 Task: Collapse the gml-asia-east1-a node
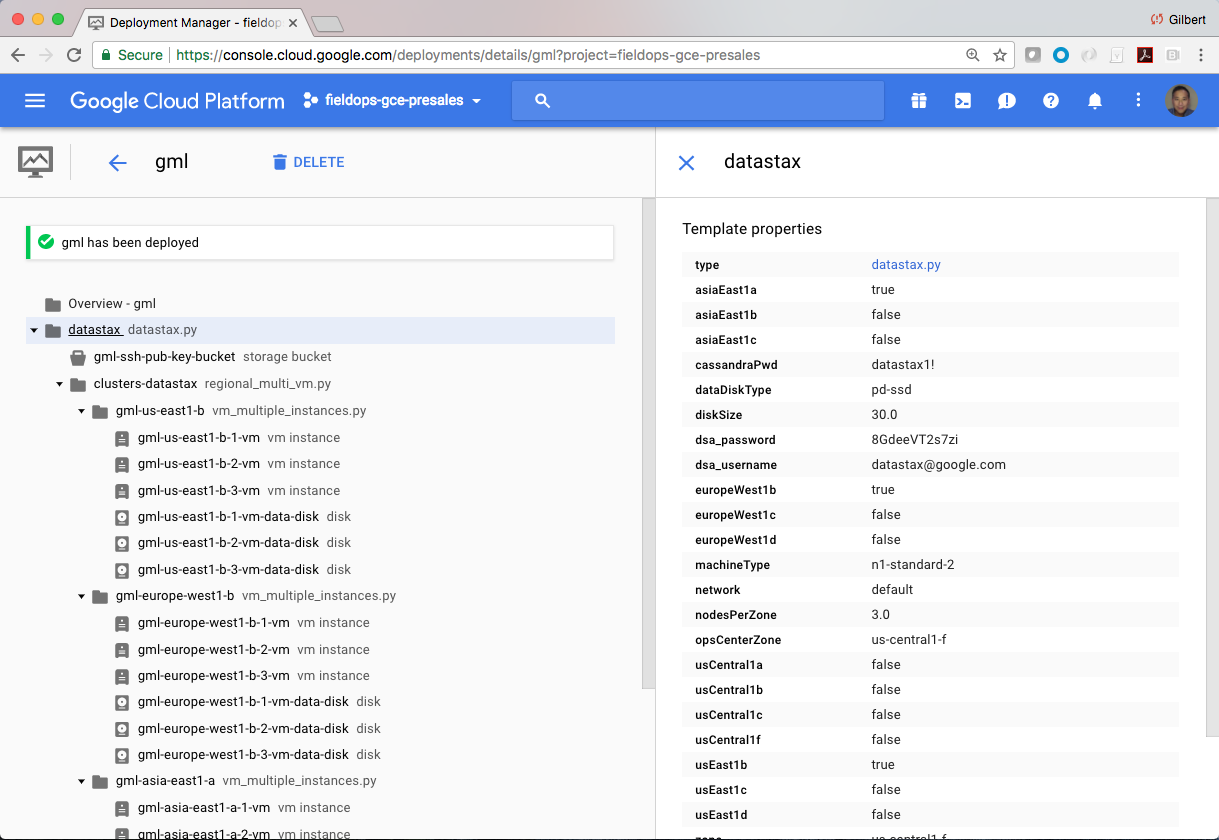click(82, 782)
